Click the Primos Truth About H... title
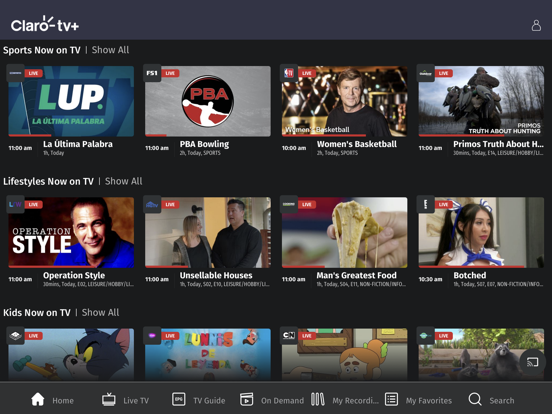552x414 pixels. pos(498,144)
